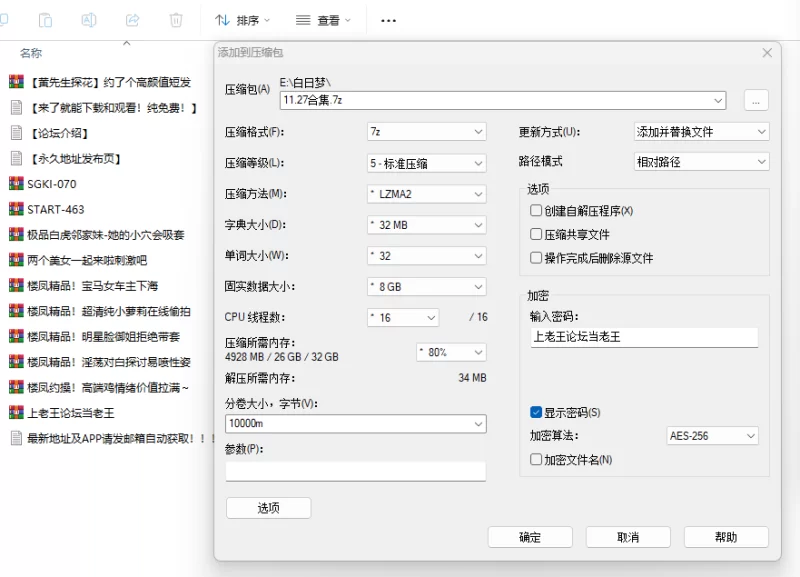
Task: Open the 压缩格式 dropdown showing 7z
Action: (426, 132)
